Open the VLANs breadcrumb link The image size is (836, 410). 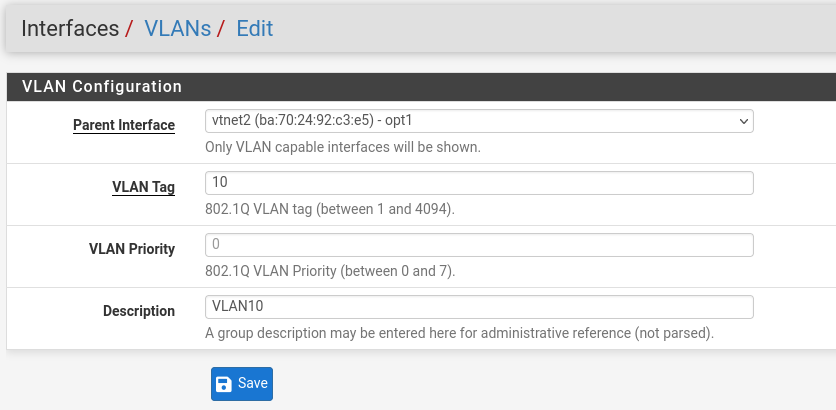178,28
